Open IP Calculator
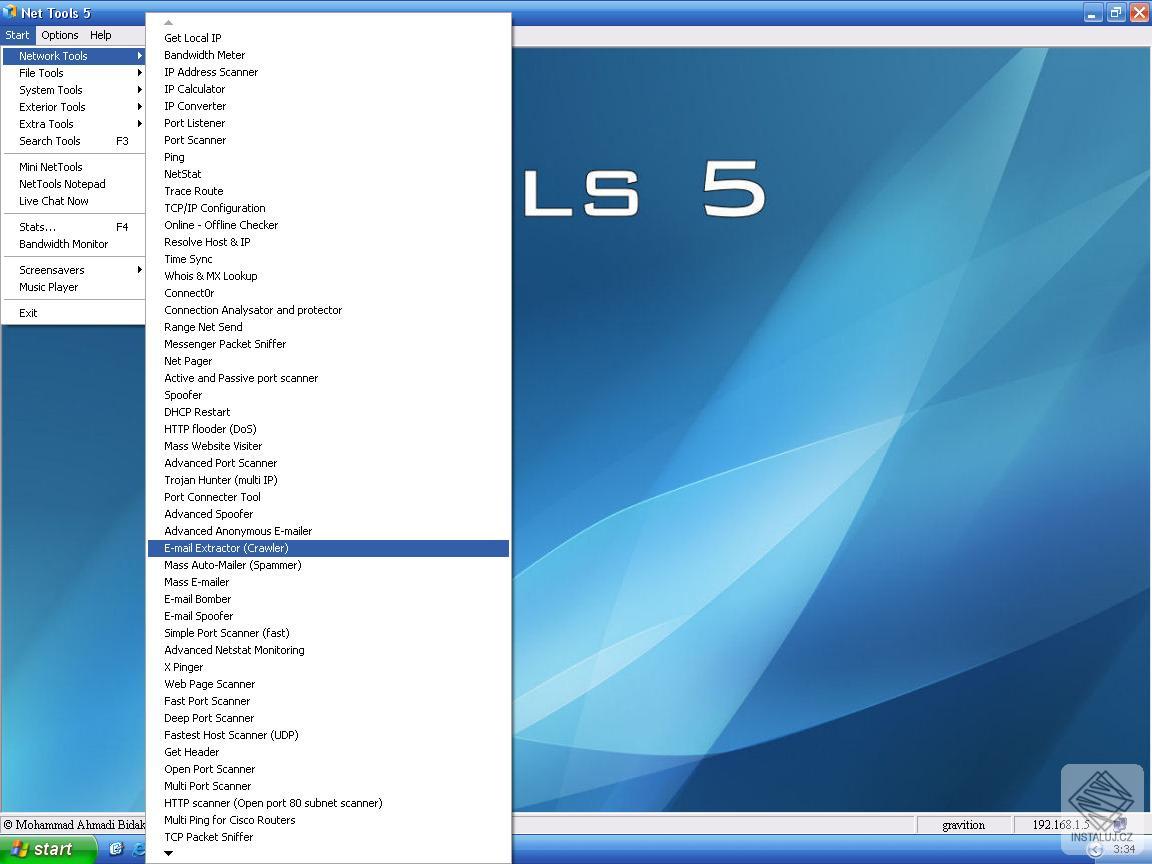The width and height of the screenshot is (1152, 864). (x=328, y=89)
